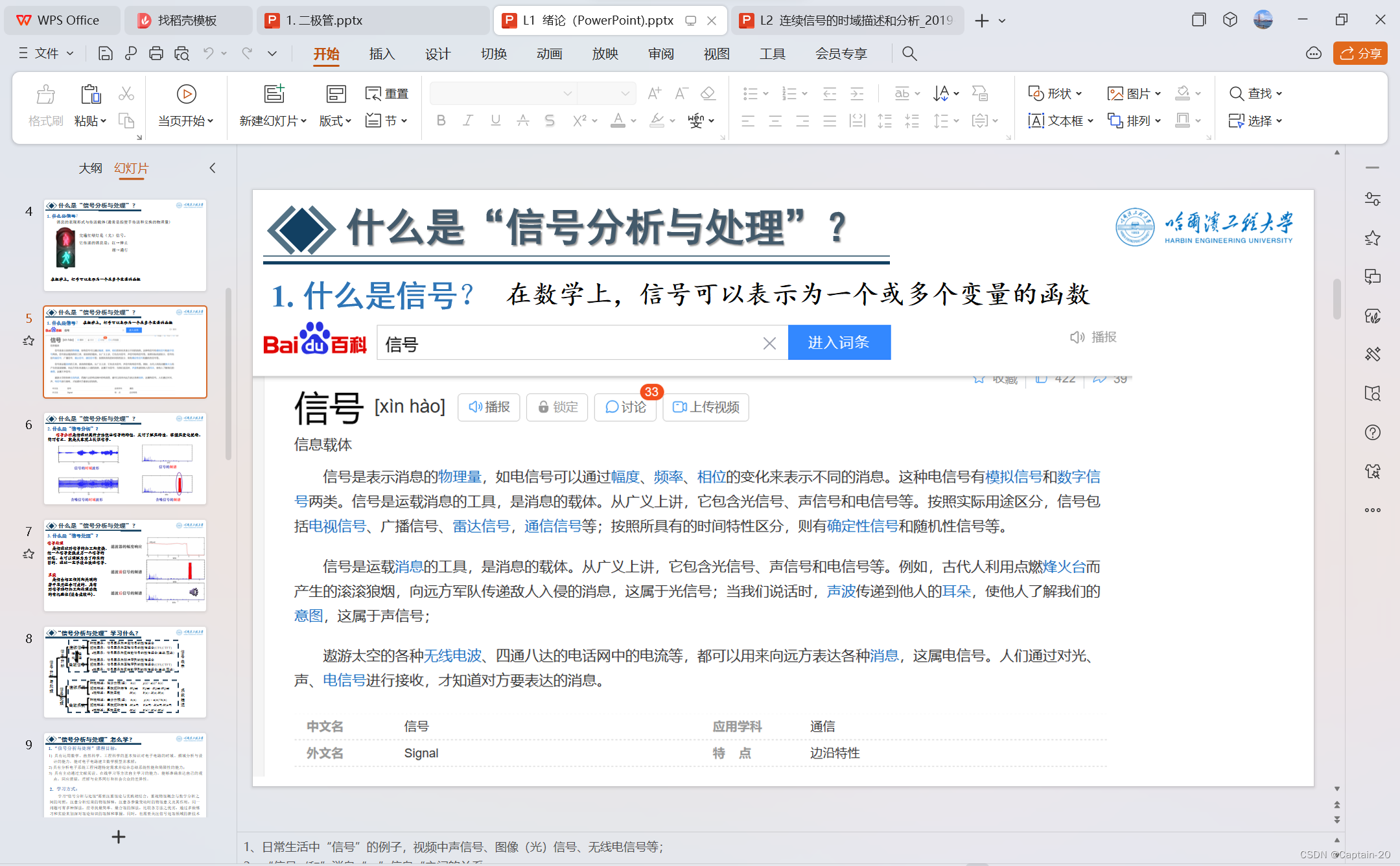Open the search magnifier in ribbon

pyautogui.click(x=909, y=54)
